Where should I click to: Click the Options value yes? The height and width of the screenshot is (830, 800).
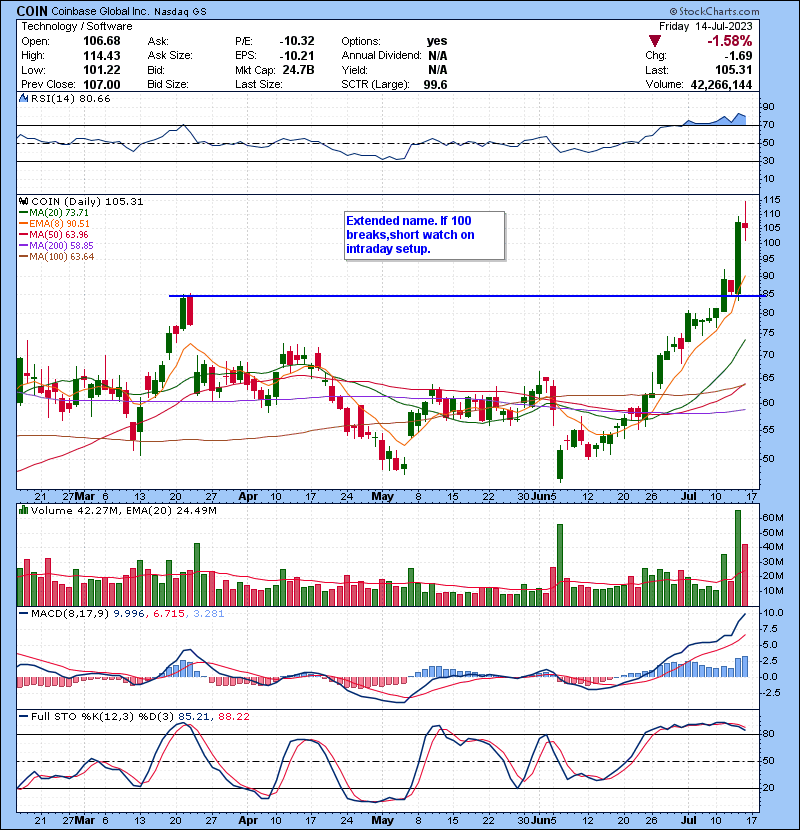[437, 41]
